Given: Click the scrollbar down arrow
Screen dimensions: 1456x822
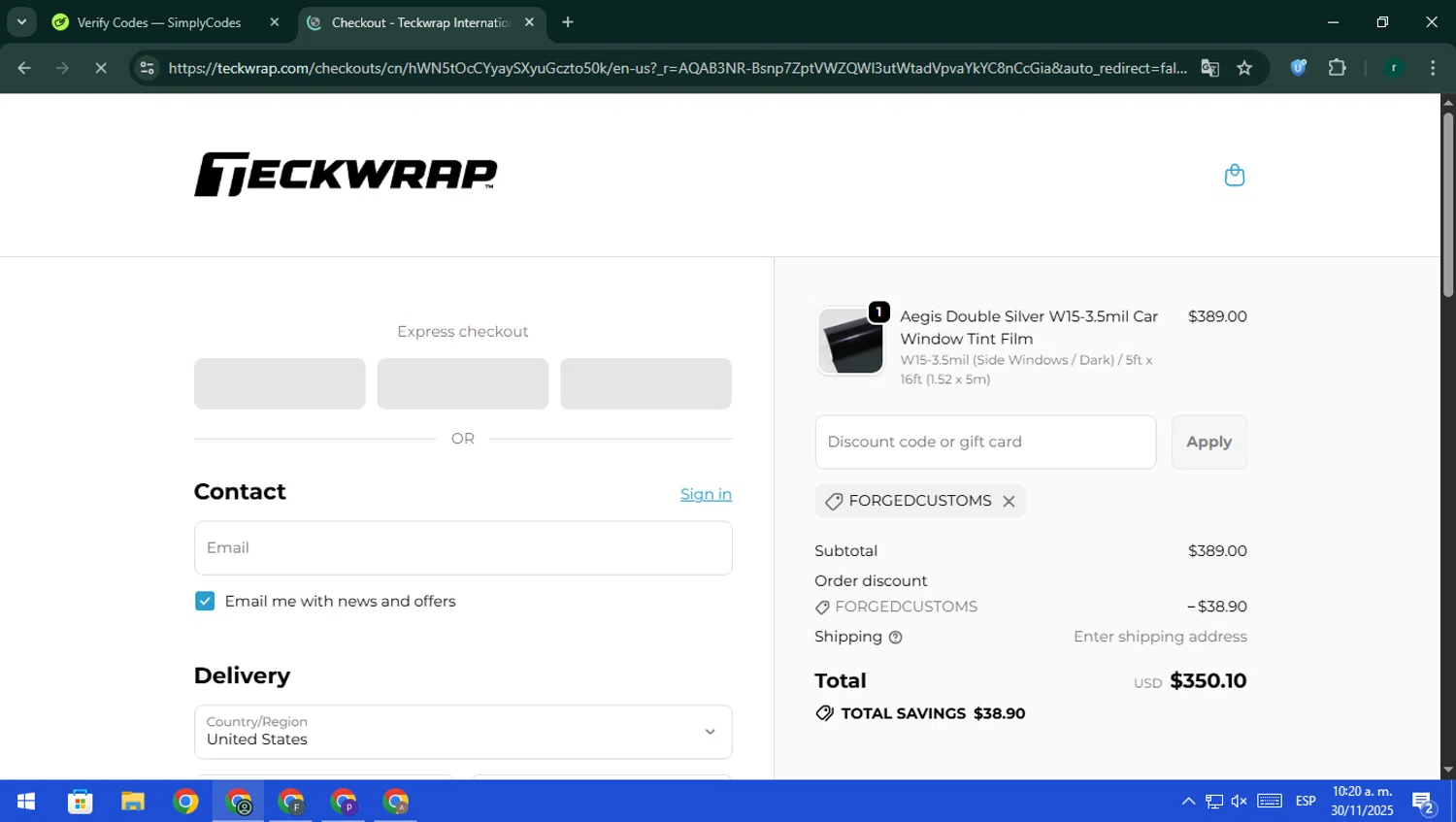Looking at the screenshot, I should coord(1448,771).
